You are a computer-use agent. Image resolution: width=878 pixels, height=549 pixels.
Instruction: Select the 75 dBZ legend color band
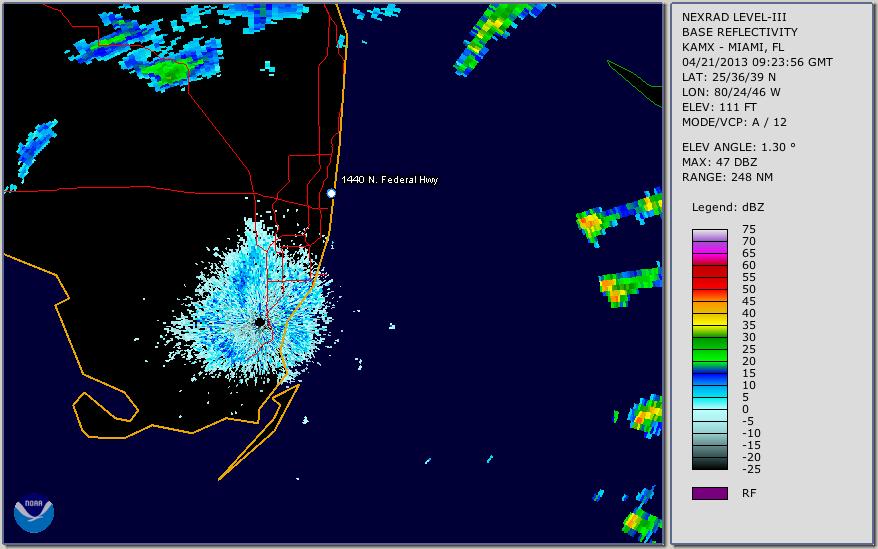coord(709,235)
